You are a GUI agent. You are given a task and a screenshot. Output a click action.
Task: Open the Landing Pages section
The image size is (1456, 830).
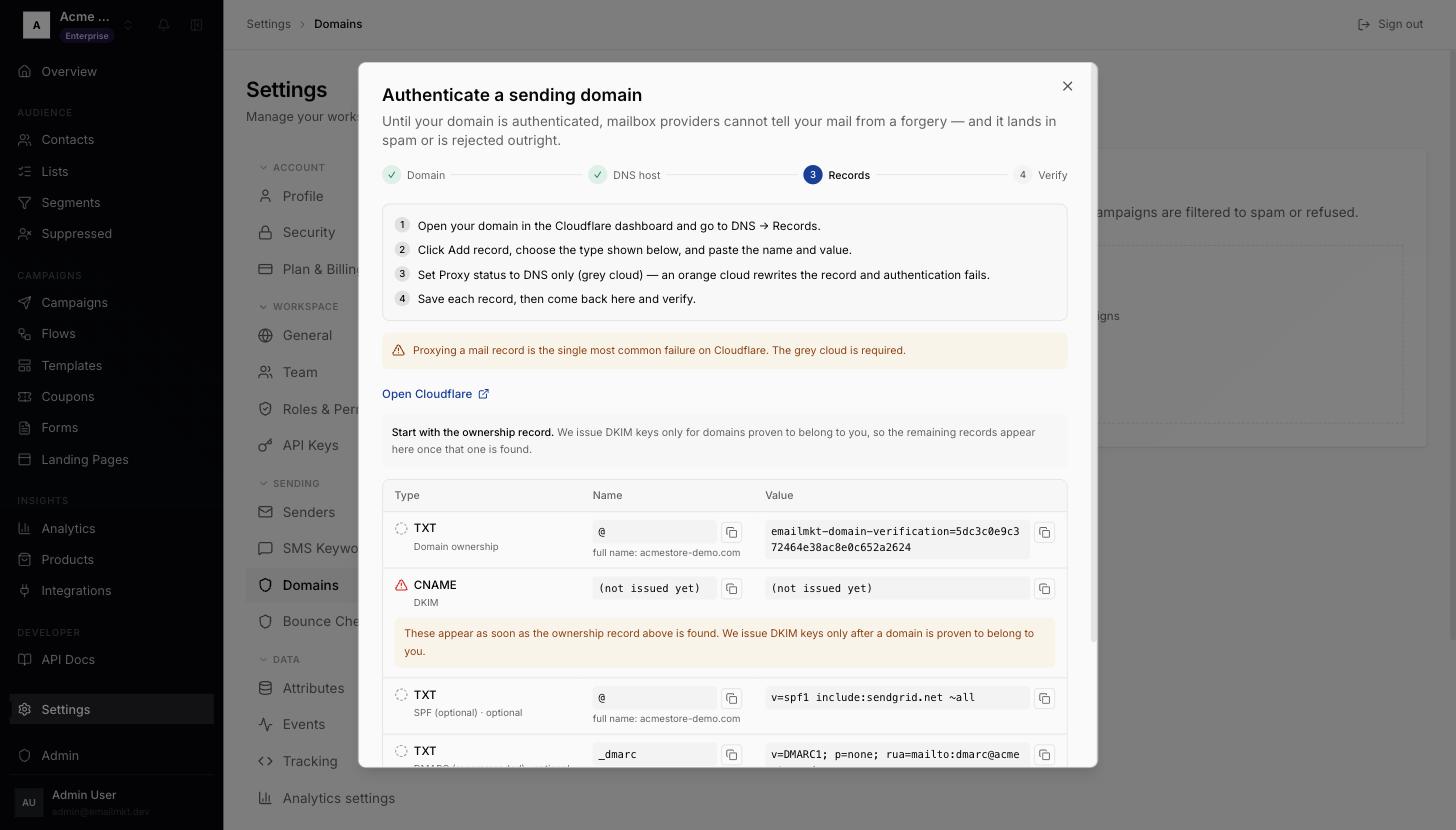click(112, 459)
